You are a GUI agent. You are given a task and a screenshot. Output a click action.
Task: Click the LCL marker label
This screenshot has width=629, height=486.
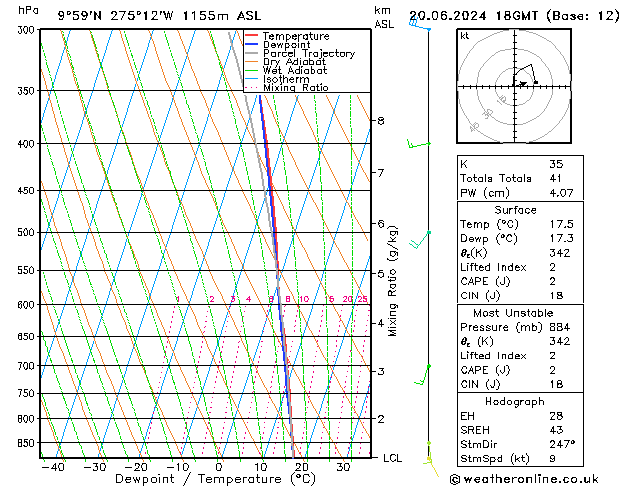coord(393,458)
